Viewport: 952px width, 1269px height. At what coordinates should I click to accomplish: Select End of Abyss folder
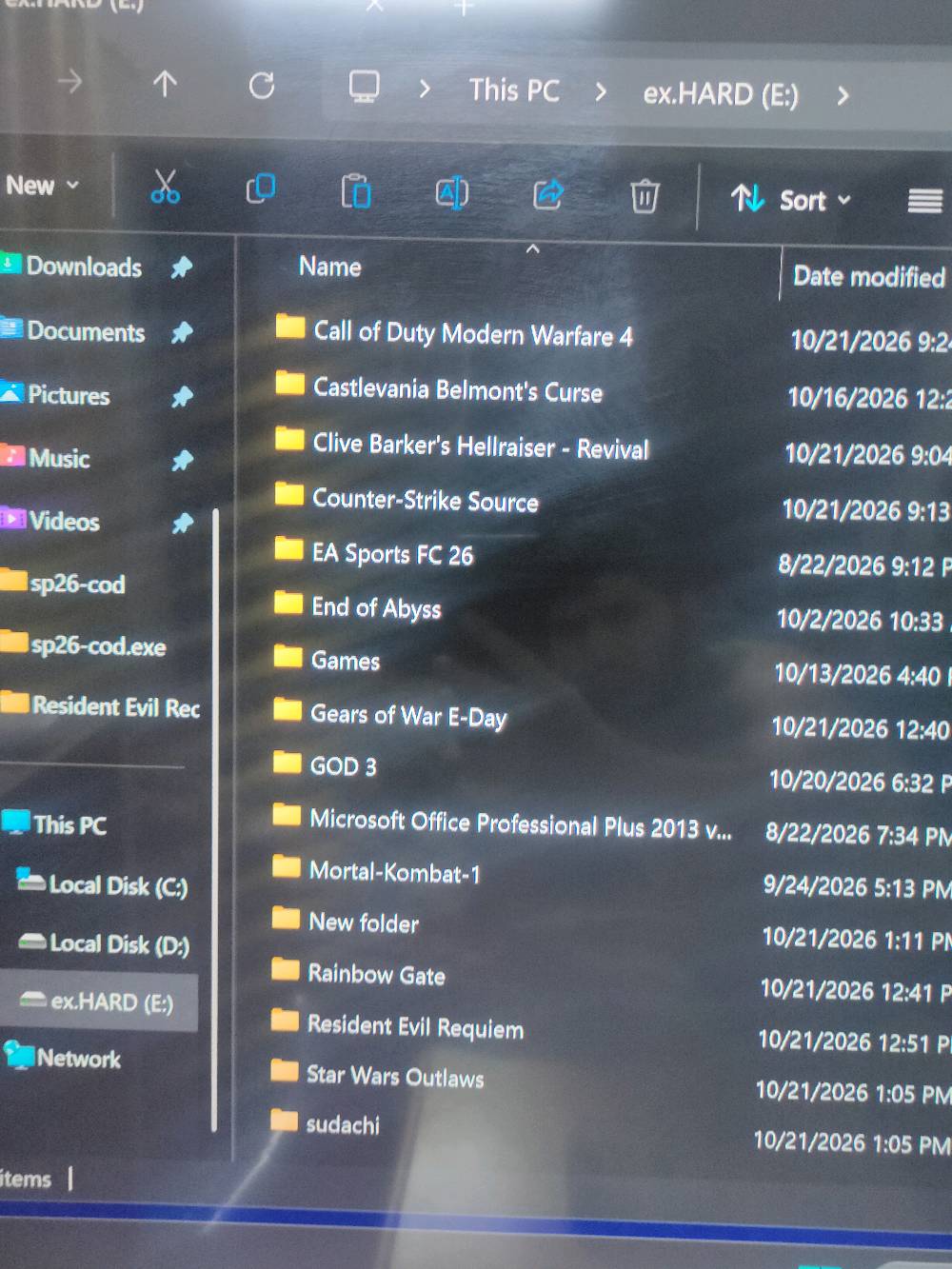coord(357,606)
